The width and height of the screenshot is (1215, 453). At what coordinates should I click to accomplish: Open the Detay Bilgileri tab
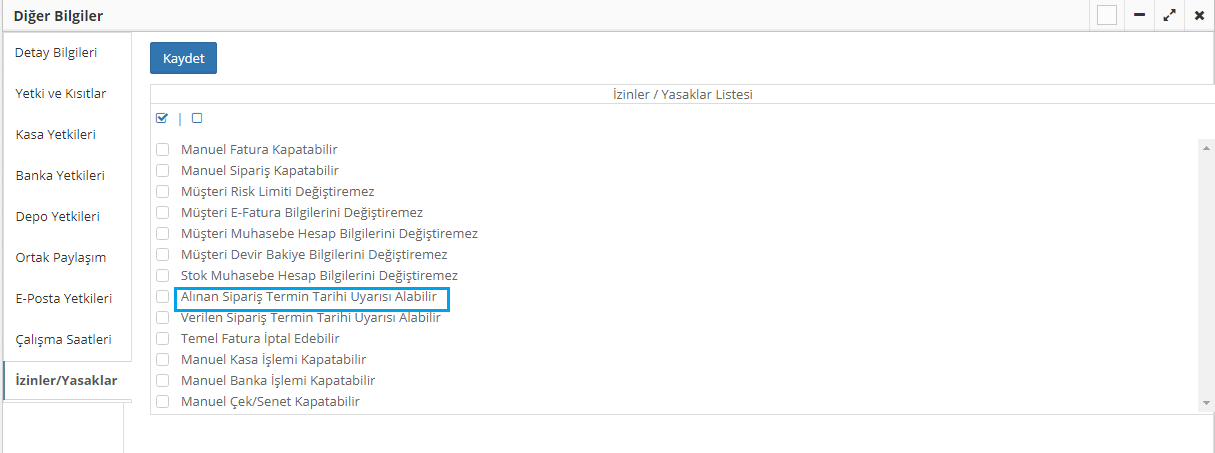click(56, 52)
